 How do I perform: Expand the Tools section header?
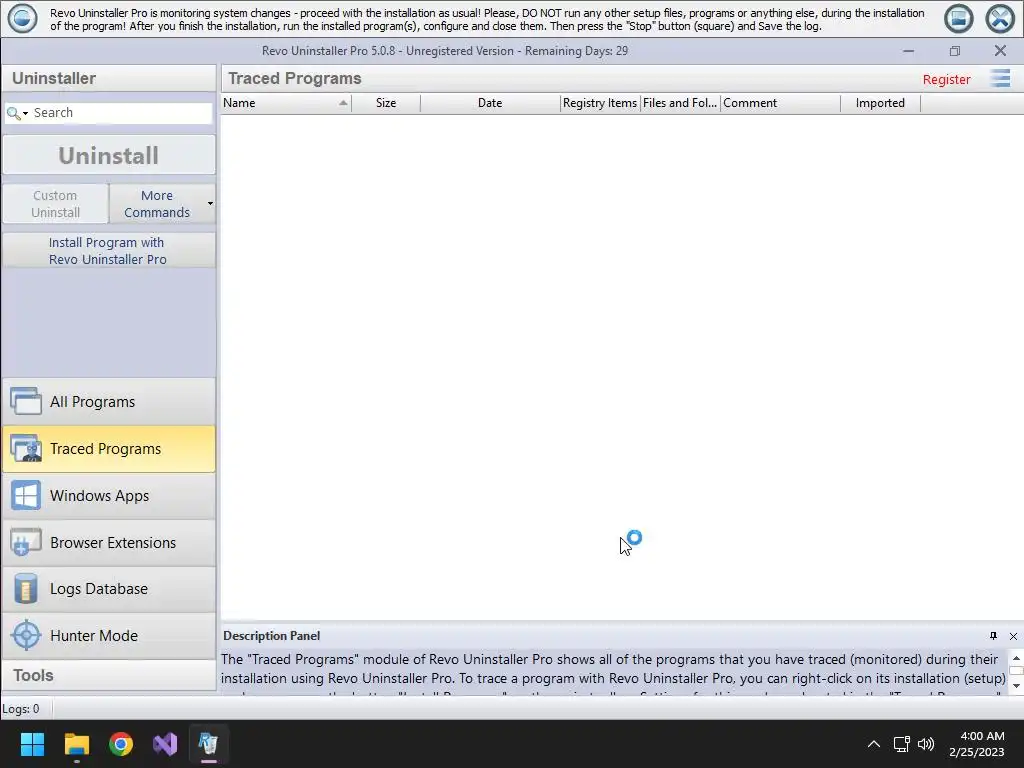coord(108,675)
